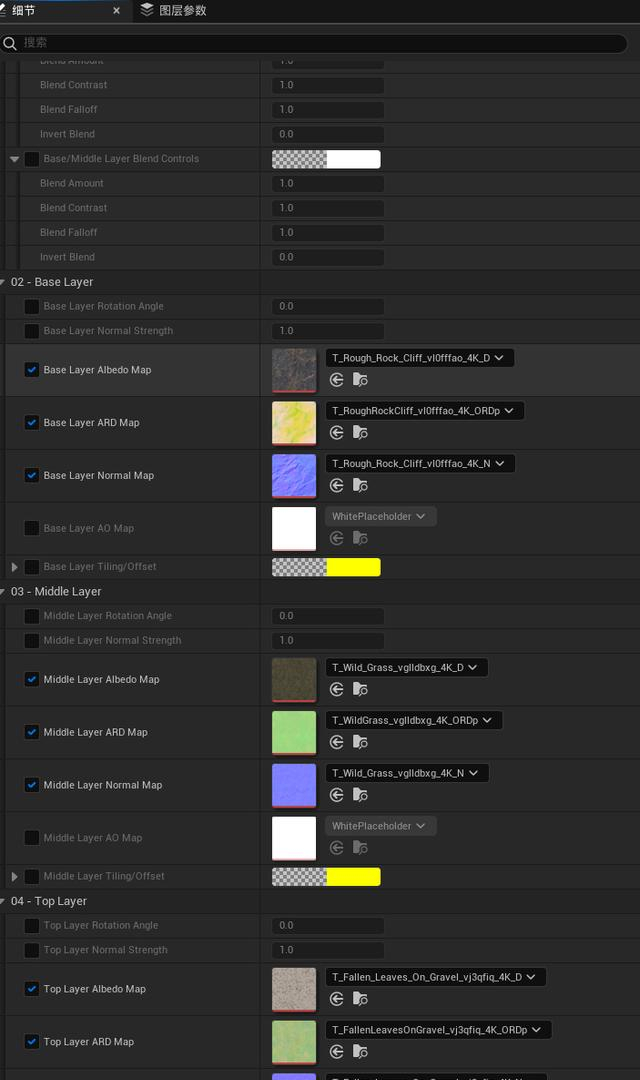Select Middle Layer ARD Map green thumbnail
Image resolution: width=640 pixels, height=1080 pixels.
[294, 733]
